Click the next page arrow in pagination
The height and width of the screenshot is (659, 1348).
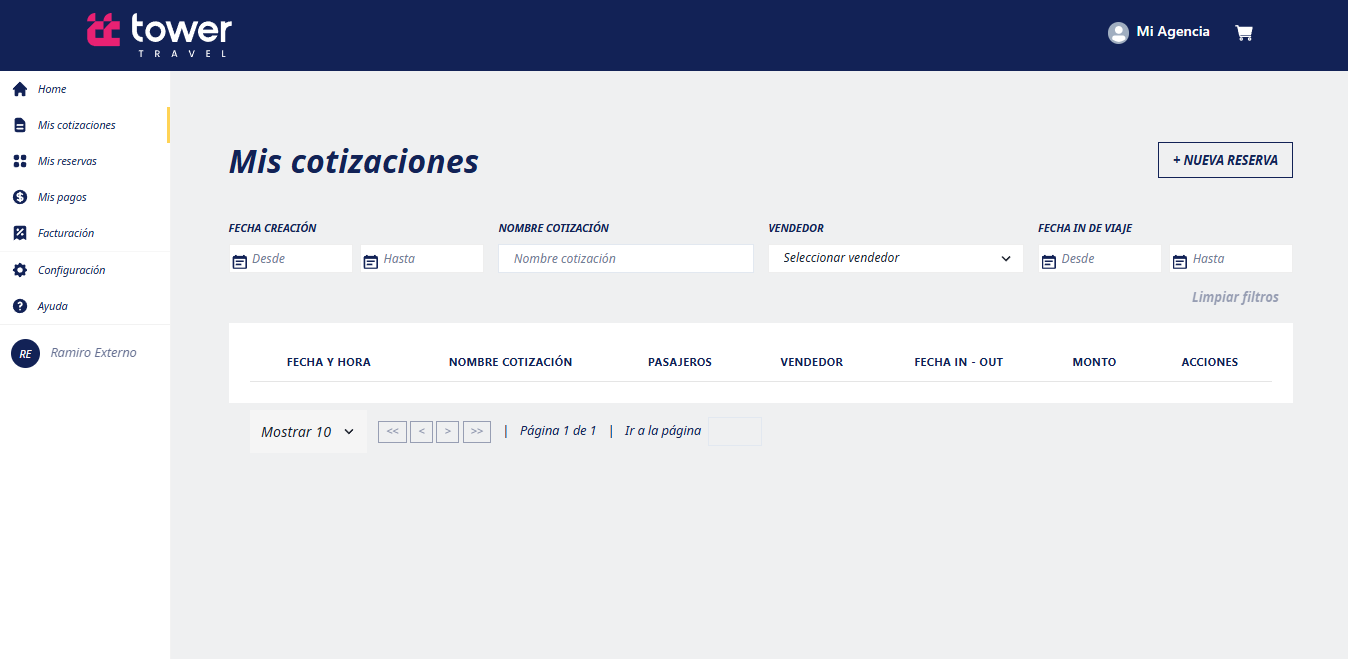pyautogui.click(x=447, y=431)
